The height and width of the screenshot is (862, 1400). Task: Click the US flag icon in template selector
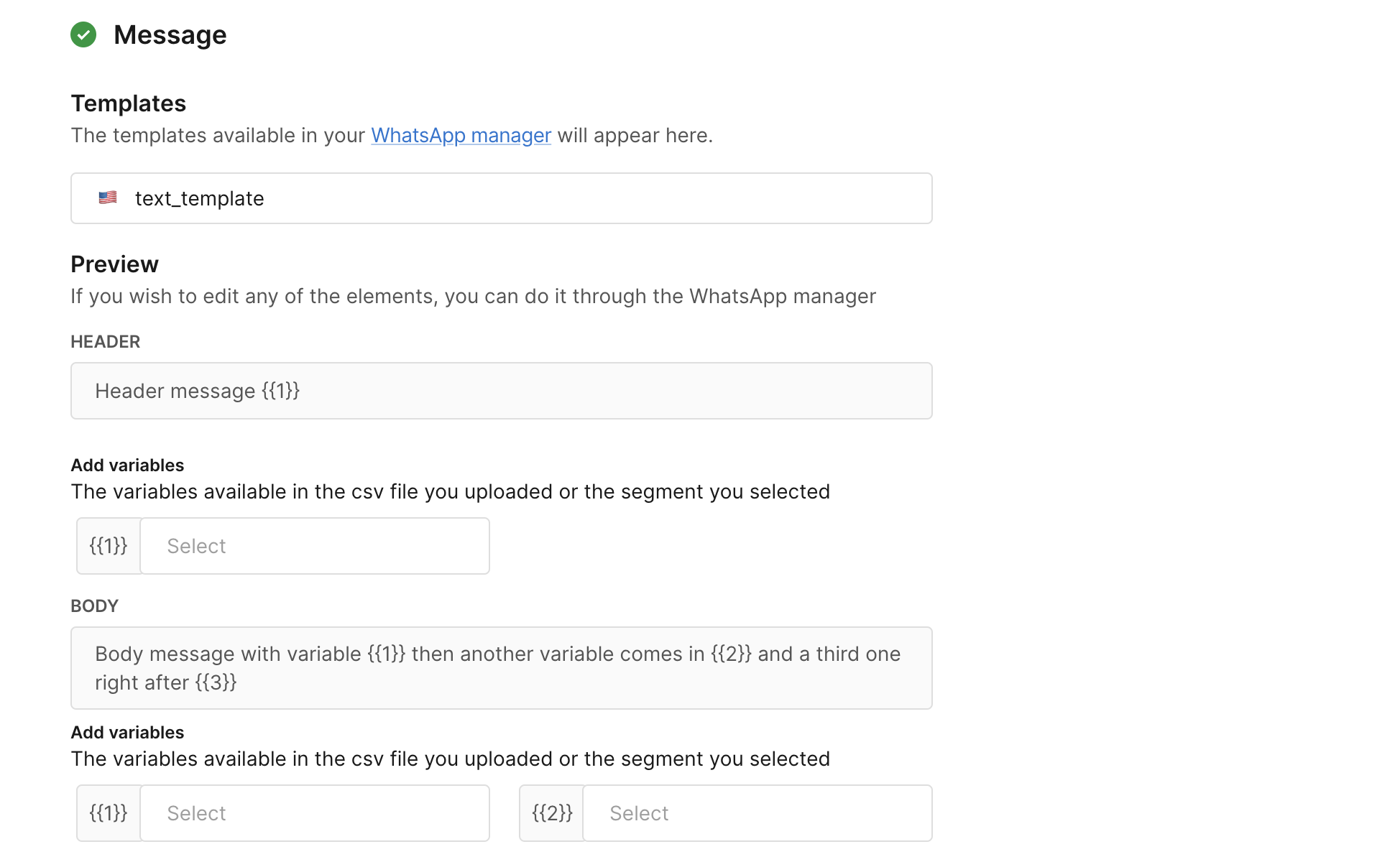click(x=108, y=198)
